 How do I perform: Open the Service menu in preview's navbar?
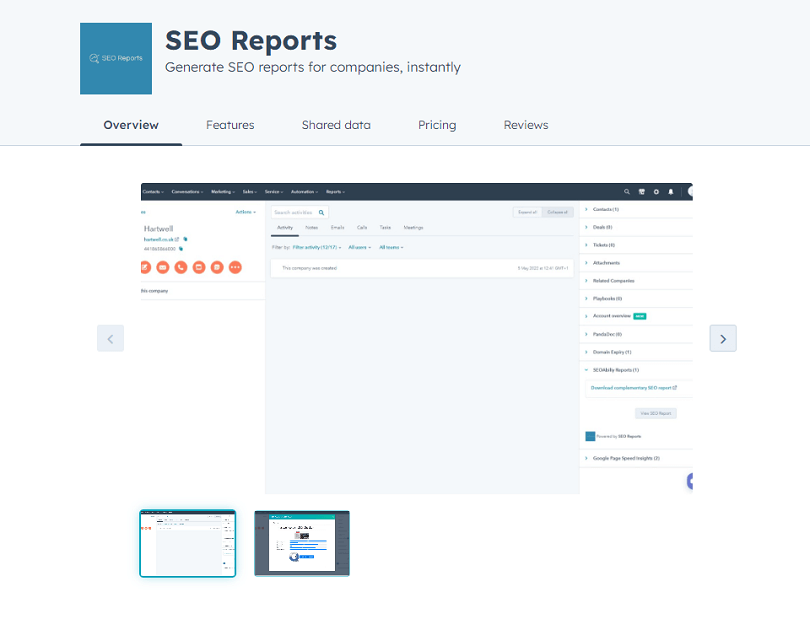coord(274,192)
